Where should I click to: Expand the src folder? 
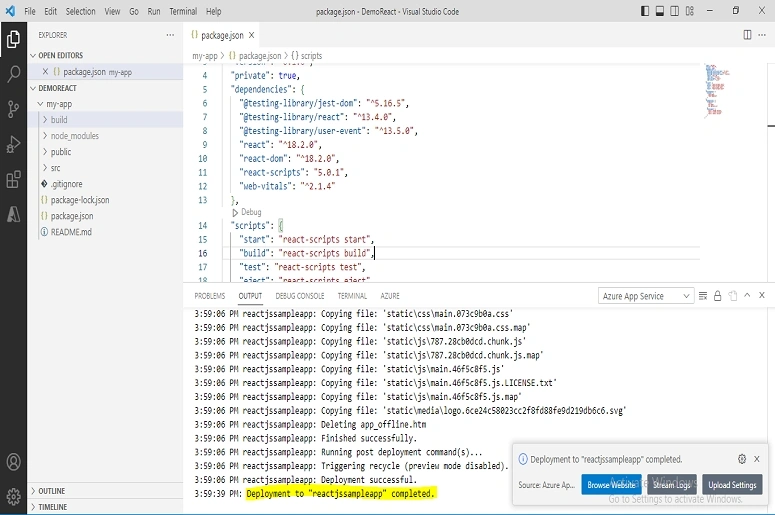(x=105, y=168)
